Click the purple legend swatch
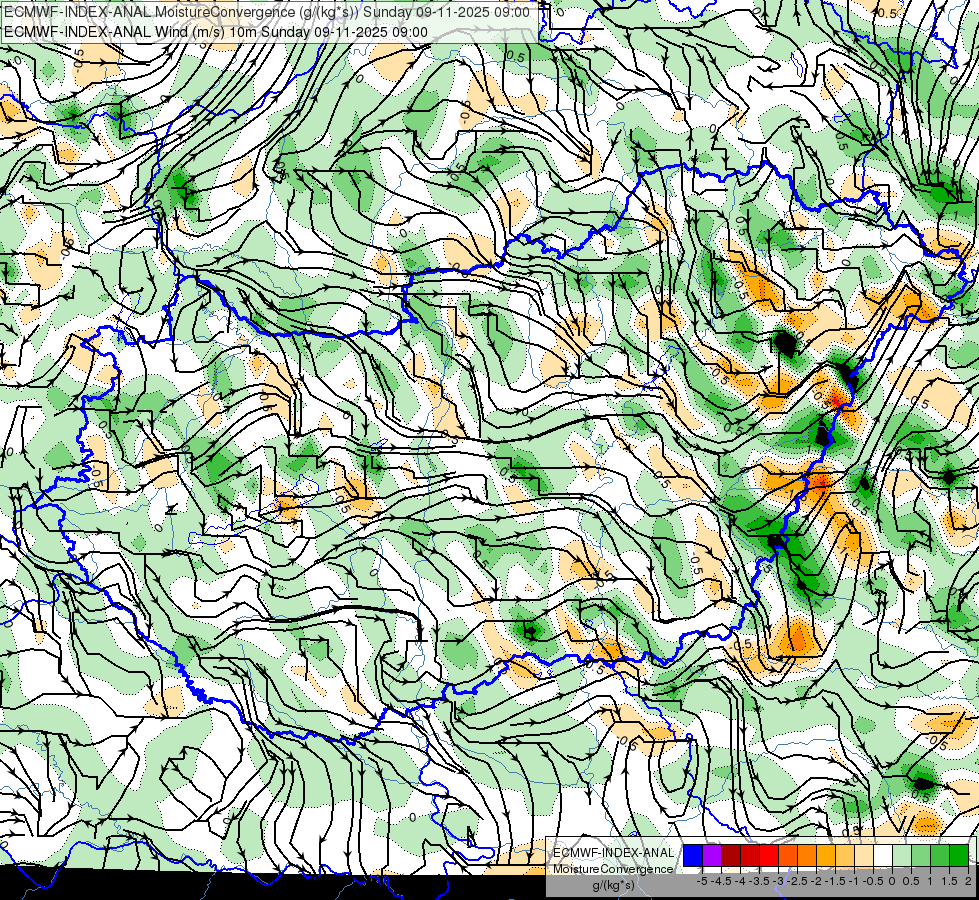This screenshot has width=979, height=900. (712, 855)
